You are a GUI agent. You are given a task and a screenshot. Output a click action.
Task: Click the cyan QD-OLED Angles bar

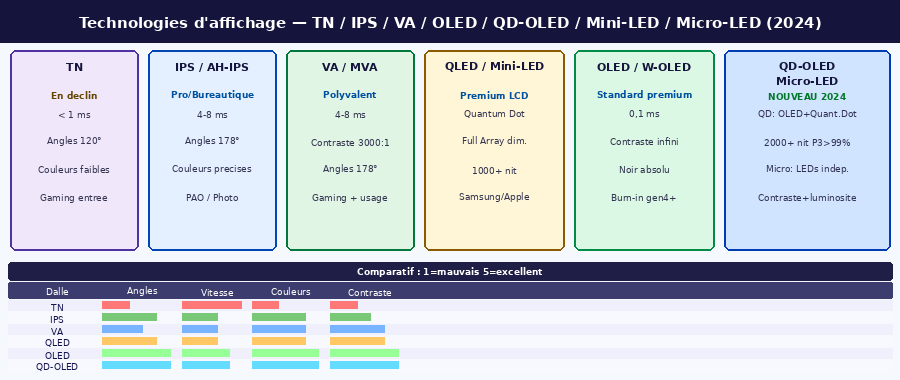click(x=137, y=365)
